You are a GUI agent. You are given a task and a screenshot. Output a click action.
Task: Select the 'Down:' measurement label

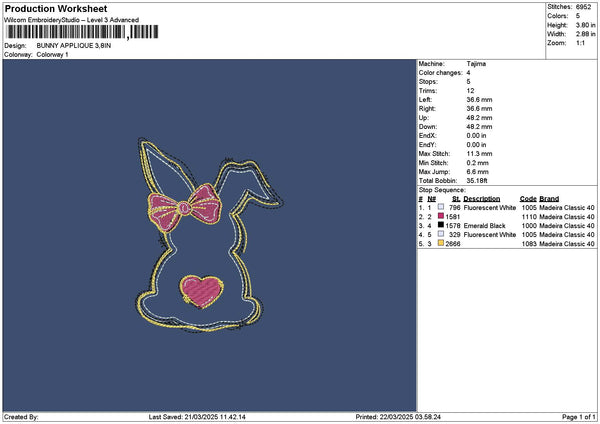pyautogui.click(x=427, y=127)
